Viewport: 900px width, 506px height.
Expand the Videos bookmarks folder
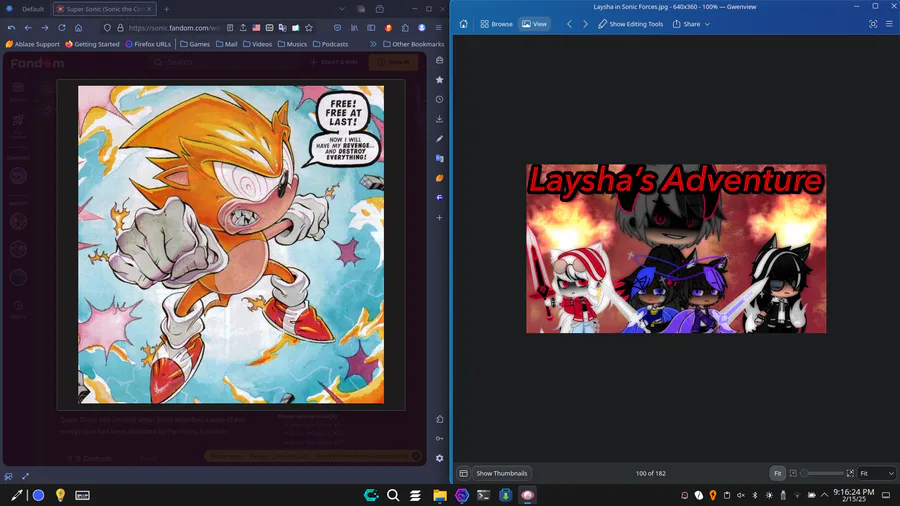[257, 44]
